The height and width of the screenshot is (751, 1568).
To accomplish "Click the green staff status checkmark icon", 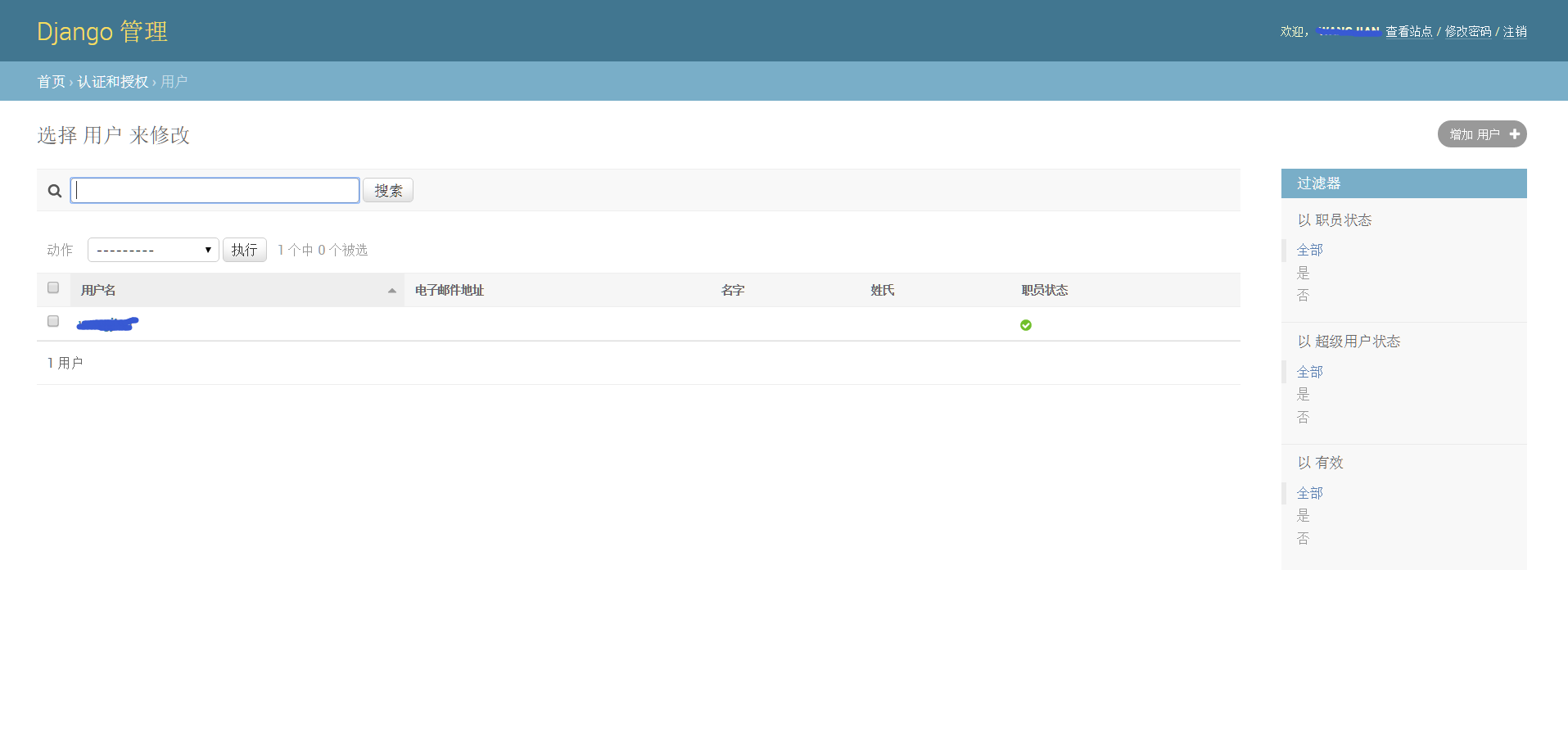I will (x=1025, y=325).
